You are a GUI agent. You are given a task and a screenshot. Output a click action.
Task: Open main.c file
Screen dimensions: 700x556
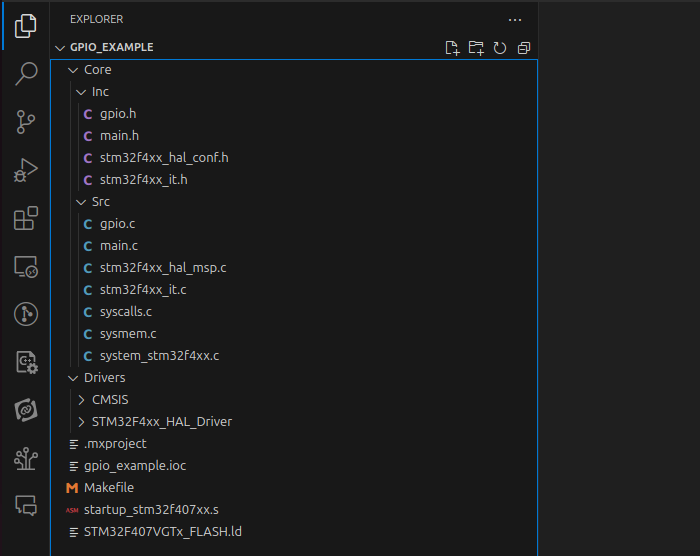(119, 246)
